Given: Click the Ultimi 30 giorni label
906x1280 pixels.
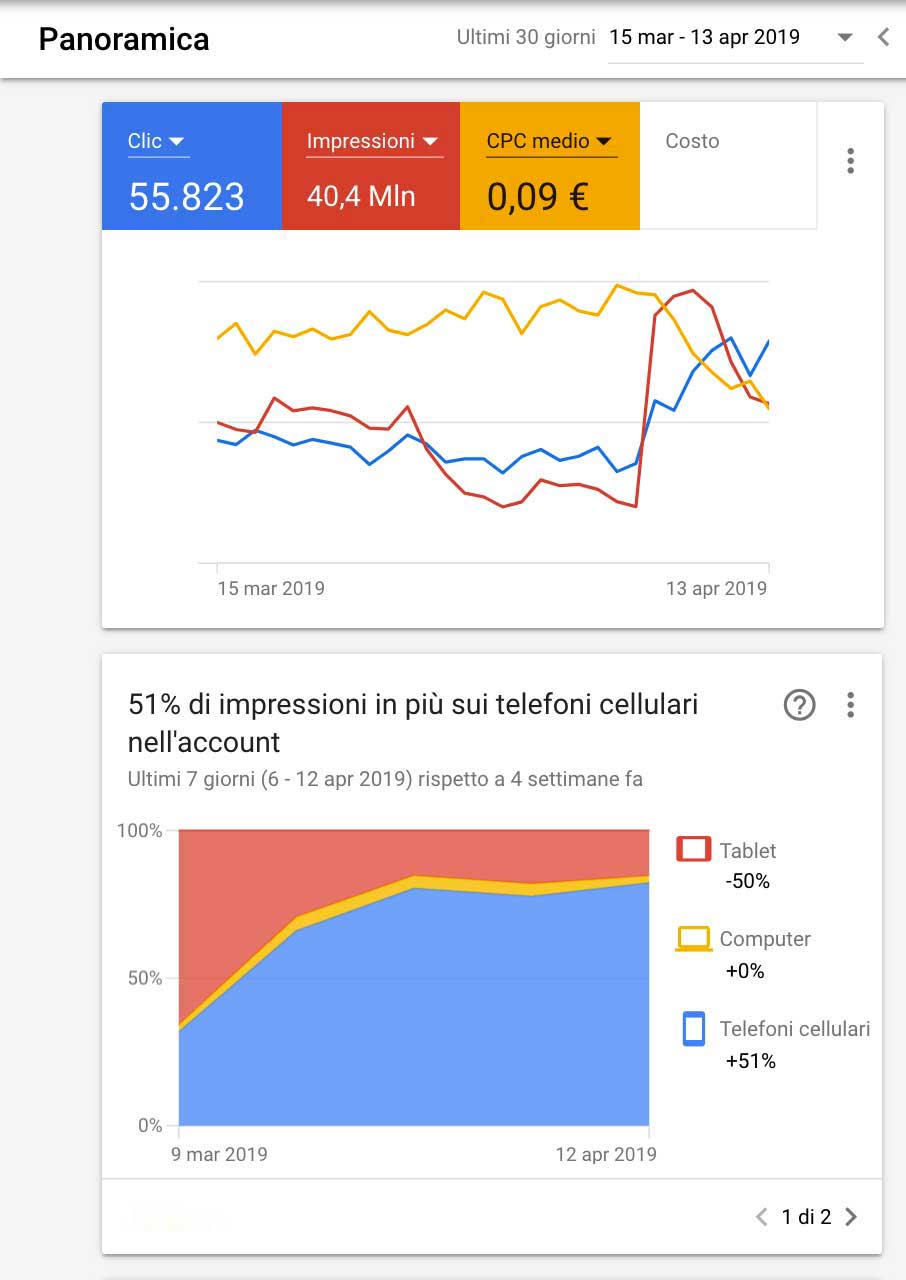Looking at the screenshot, I should [x=526, y=38].
